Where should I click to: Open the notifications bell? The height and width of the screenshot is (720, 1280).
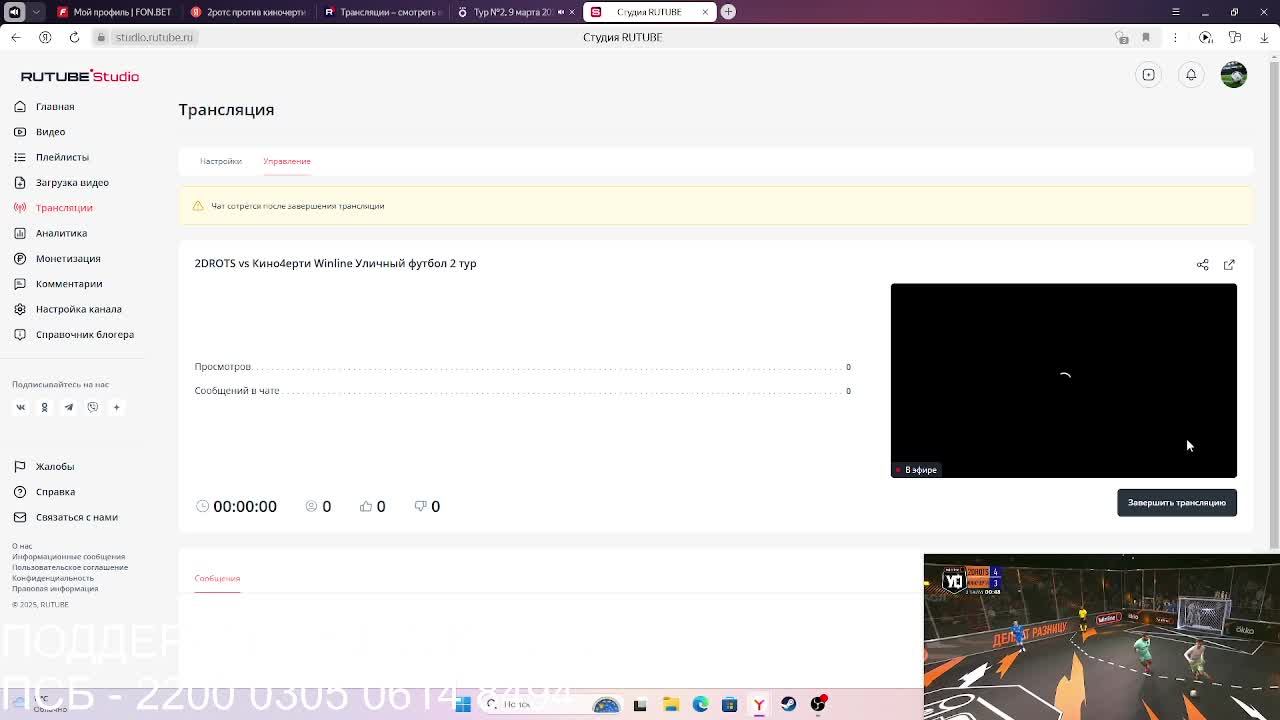tap(1191, 75)
